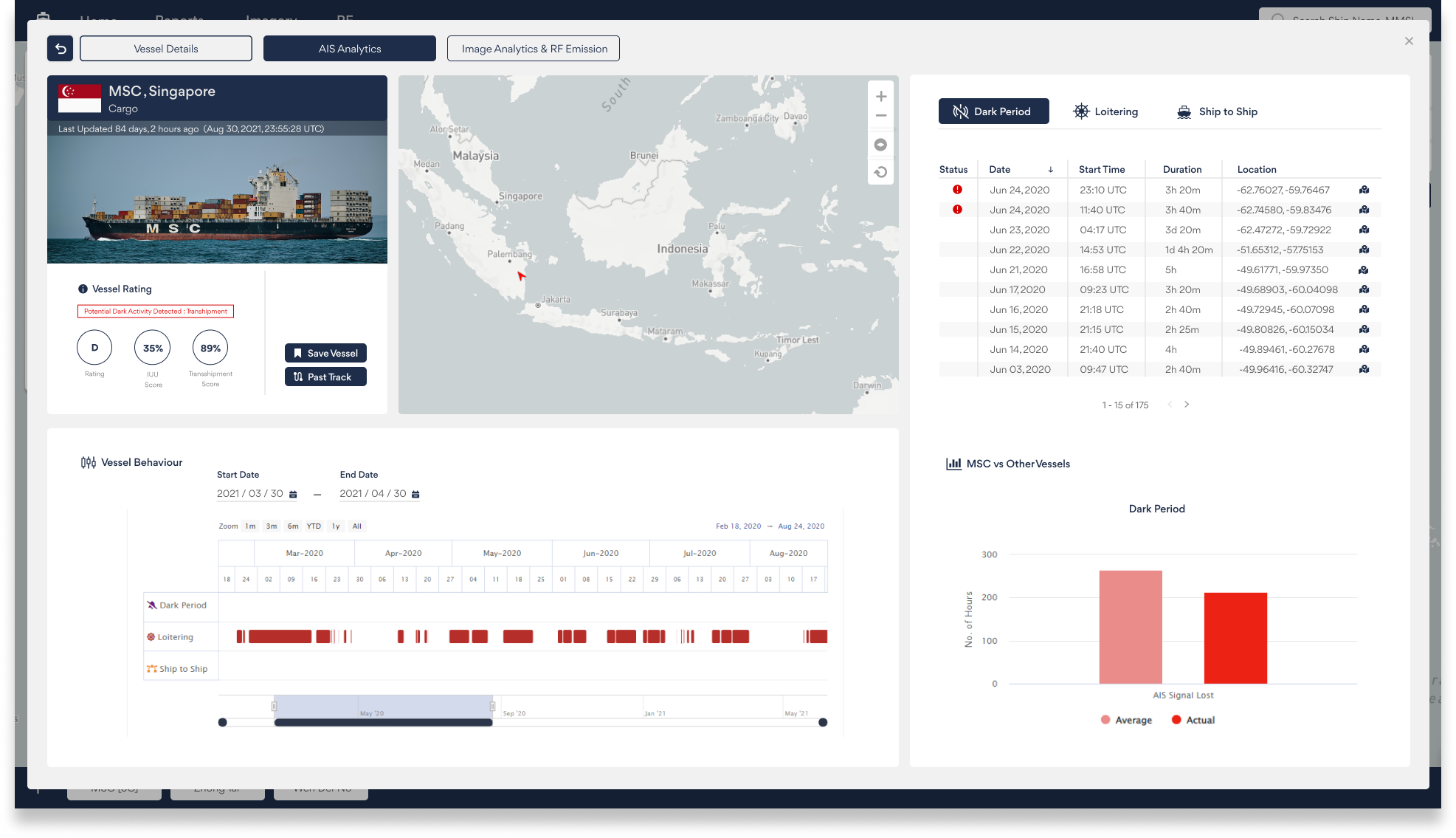This screenshot has width=1456, height=838.
Task: Set timeline zoom to 6m
Action: coord(293,526)
